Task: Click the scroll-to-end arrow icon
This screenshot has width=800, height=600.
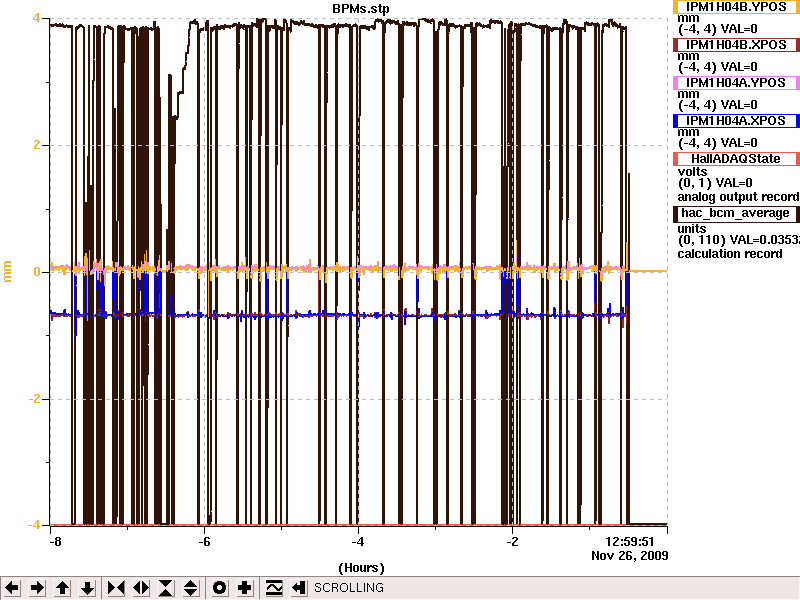Action: pyautogui.click(x=299, y=588)
